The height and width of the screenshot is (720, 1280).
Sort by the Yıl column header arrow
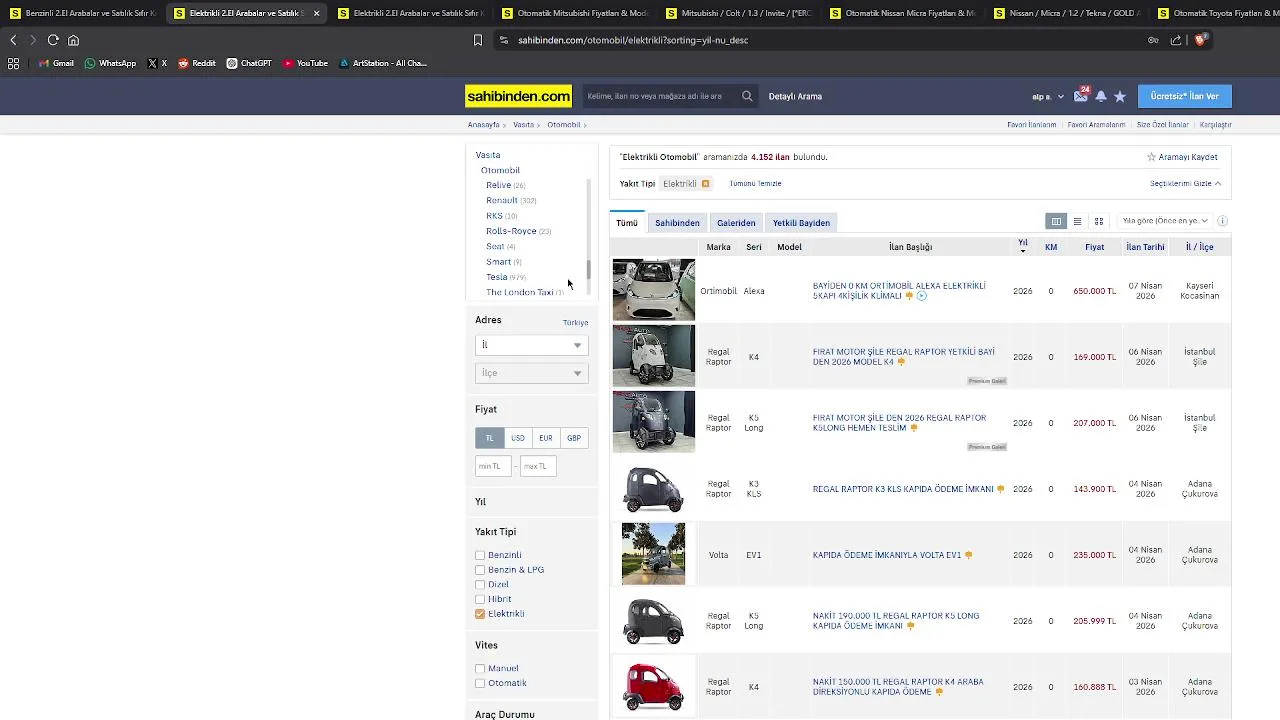tap(1022, 247)
